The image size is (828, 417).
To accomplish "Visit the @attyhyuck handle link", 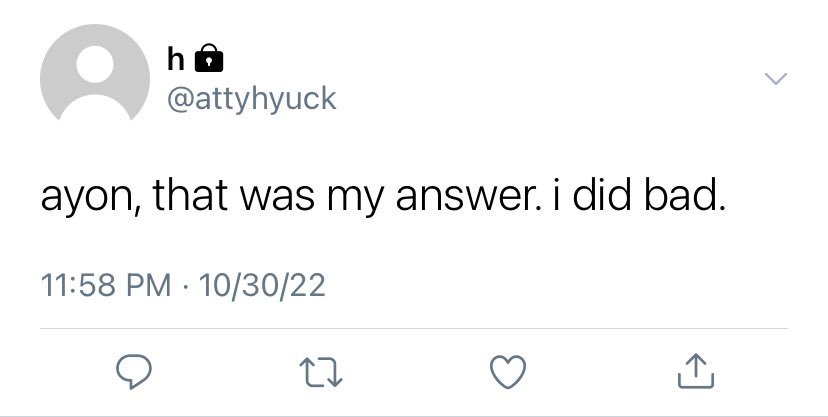I will pyautogui.click(x=251, y=99).
